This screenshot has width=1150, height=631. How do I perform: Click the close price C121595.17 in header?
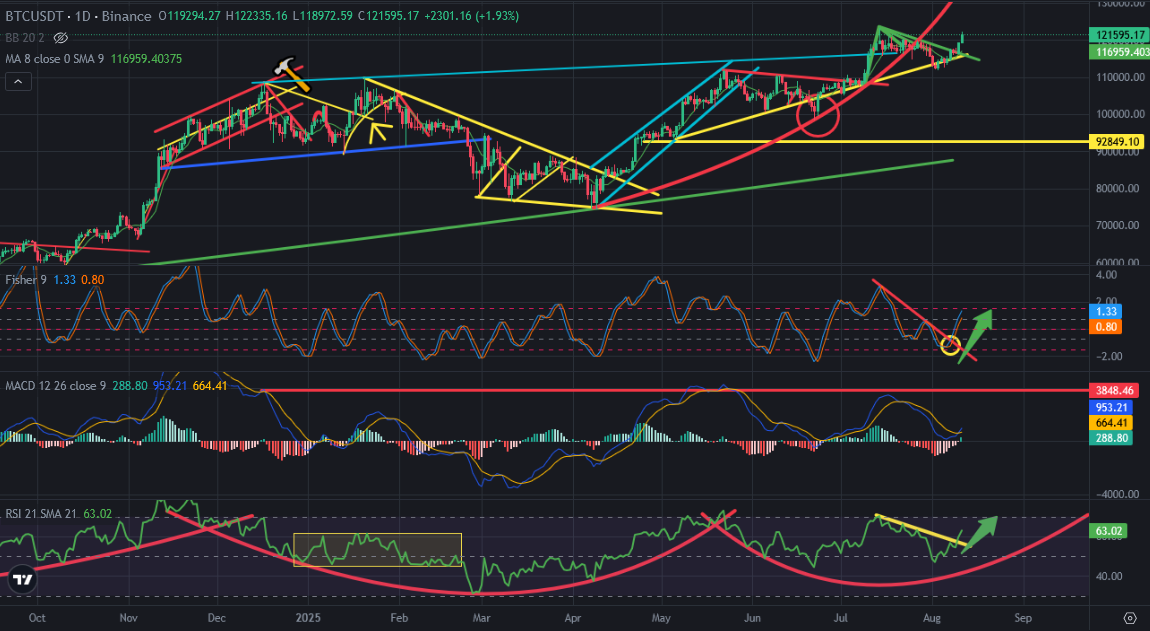click(x=389, y=15)
